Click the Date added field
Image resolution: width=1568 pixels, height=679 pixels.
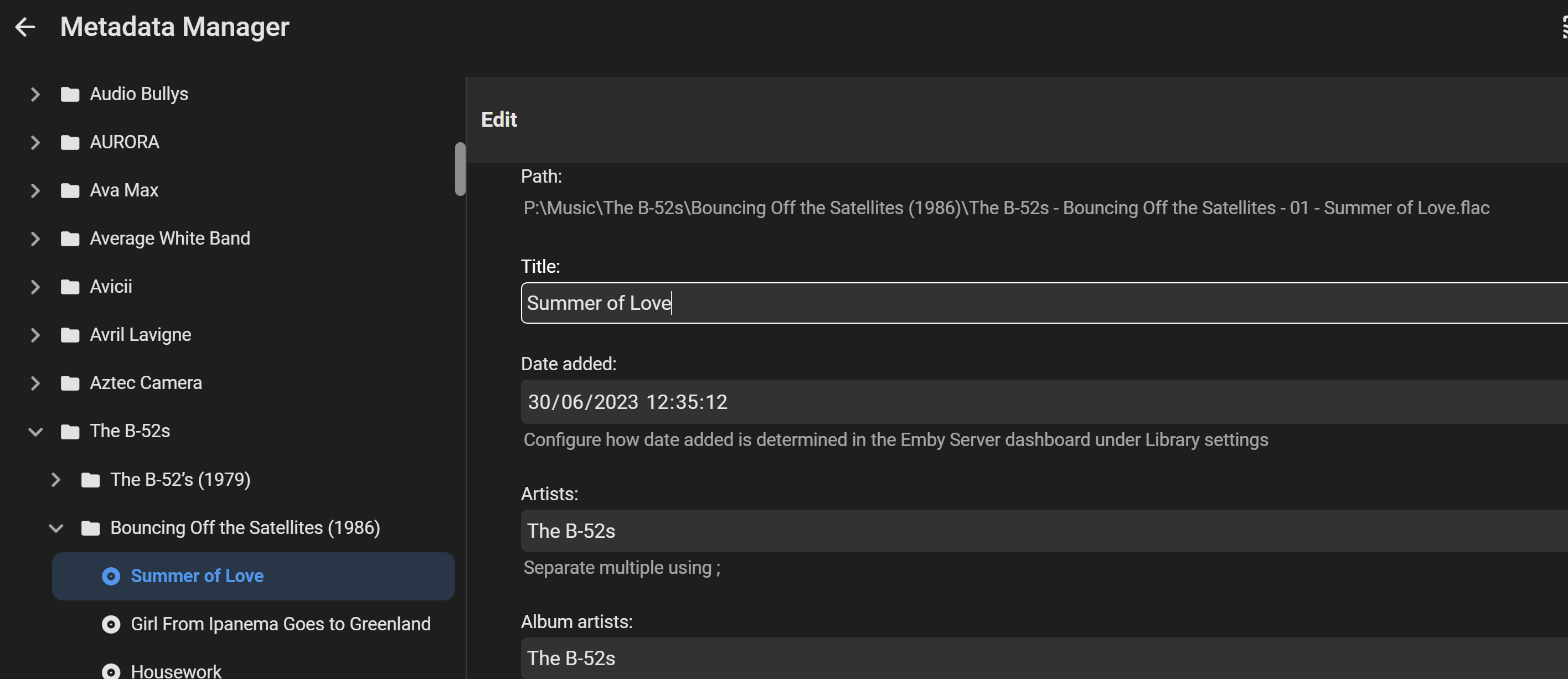(x=1035, y=402)
